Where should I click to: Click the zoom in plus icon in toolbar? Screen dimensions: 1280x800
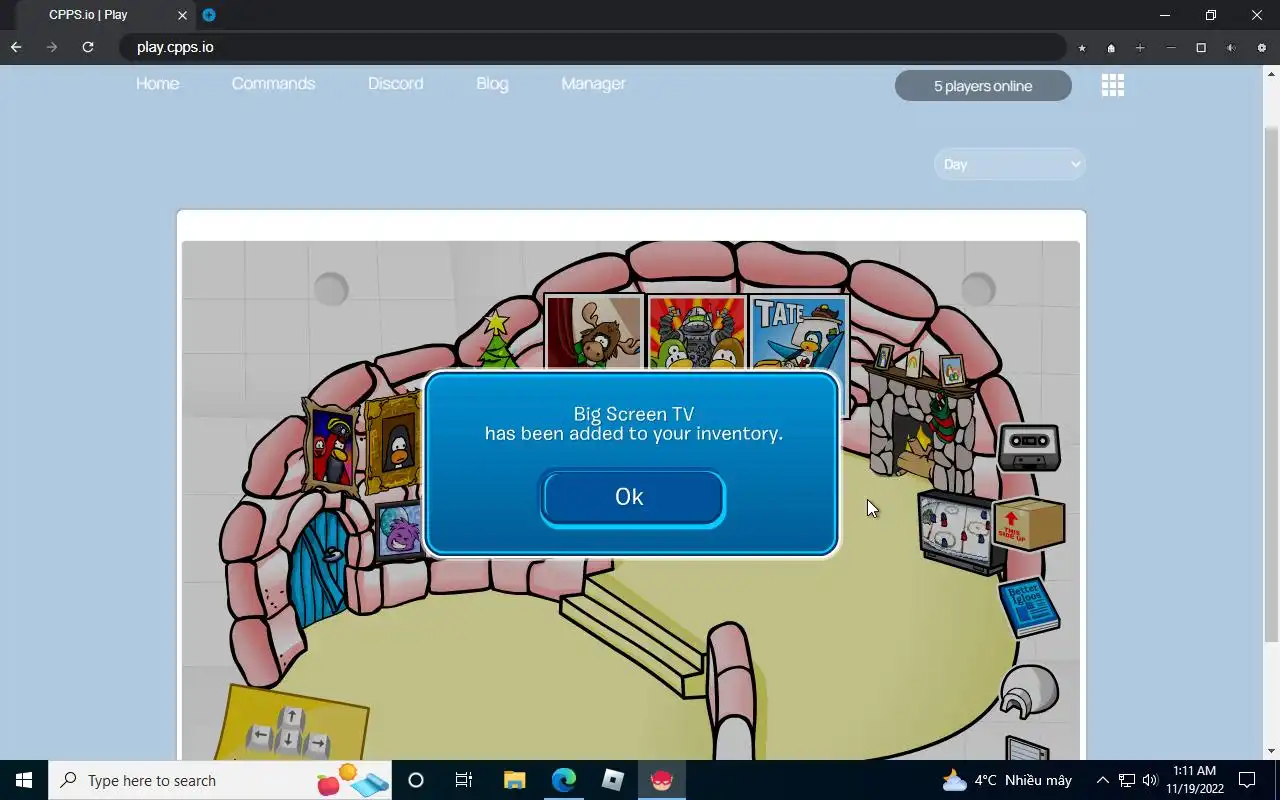point(1140,48)
